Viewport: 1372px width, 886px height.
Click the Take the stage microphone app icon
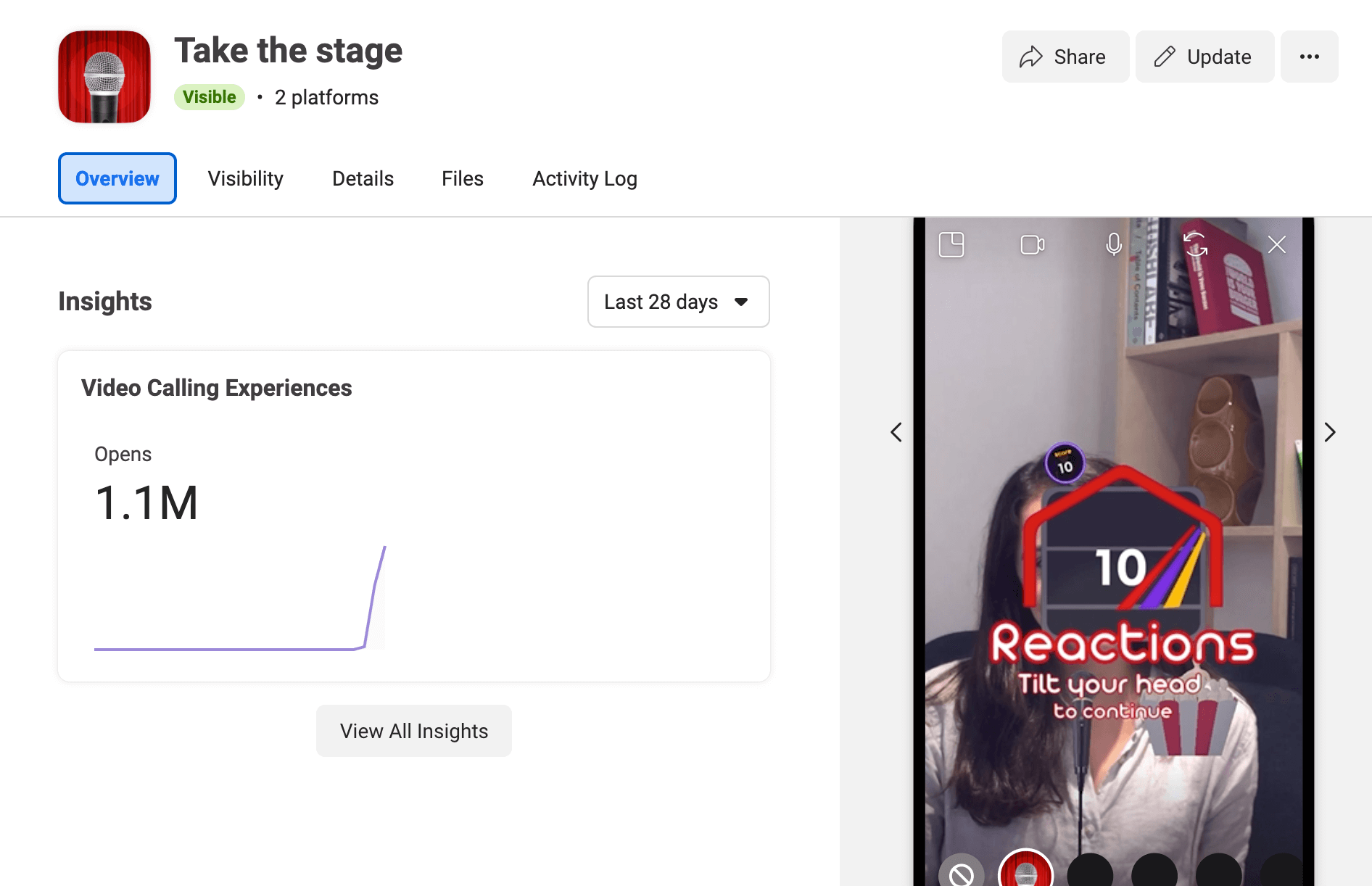(104, 77)
